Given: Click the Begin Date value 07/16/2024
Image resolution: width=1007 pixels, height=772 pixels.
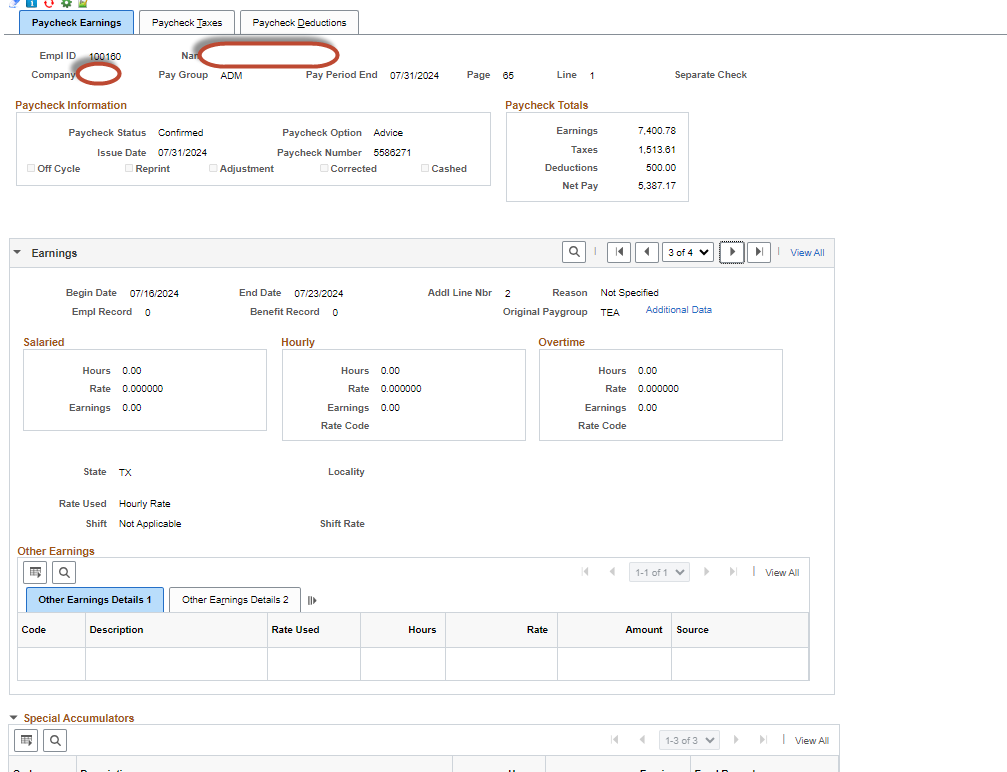Looking at the screenshot, I should pos(154,294).
